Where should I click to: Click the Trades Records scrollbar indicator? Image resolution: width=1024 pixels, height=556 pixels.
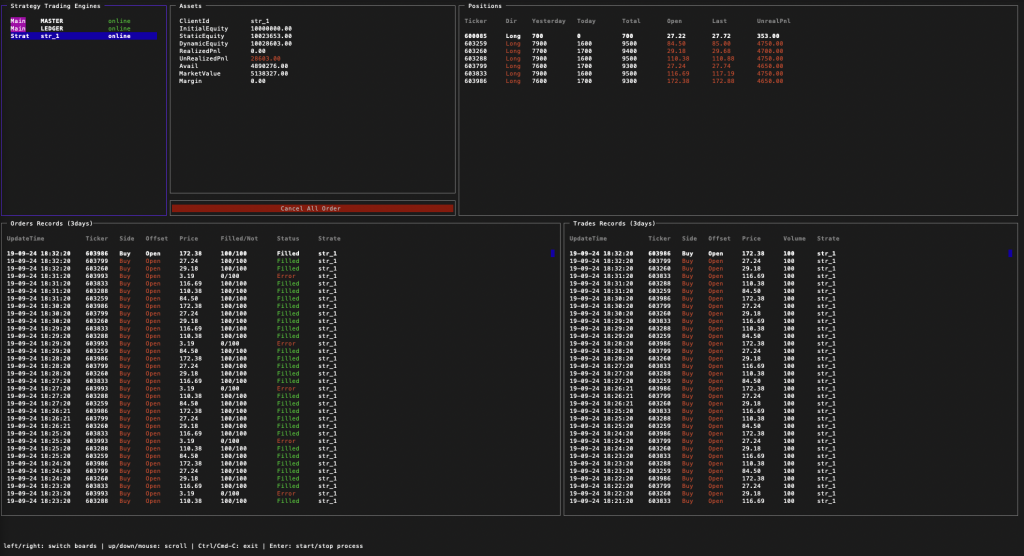point(1010,253)
